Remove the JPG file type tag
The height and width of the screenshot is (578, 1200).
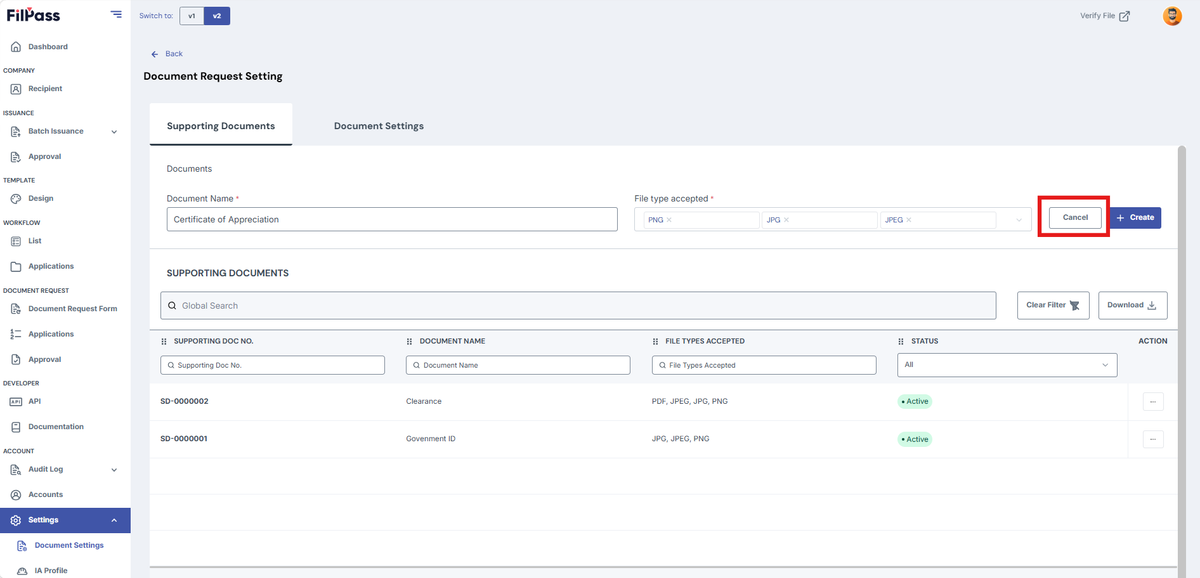[786, 220]
